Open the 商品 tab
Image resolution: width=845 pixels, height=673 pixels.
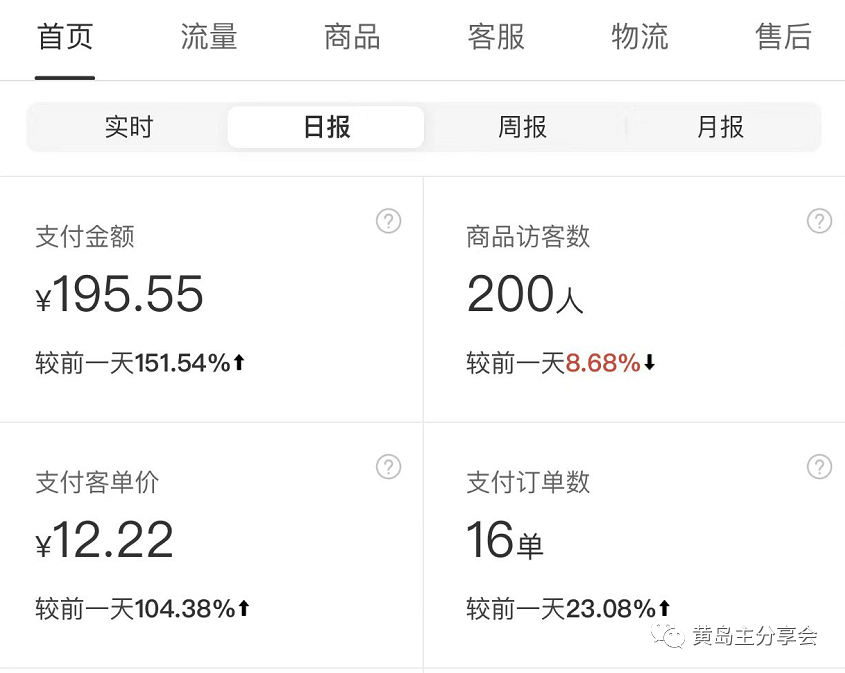tap(352, 37)
